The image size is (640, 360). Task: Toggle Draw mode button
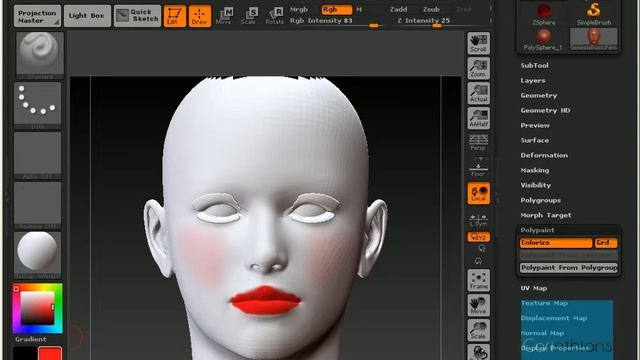[200, 16]
